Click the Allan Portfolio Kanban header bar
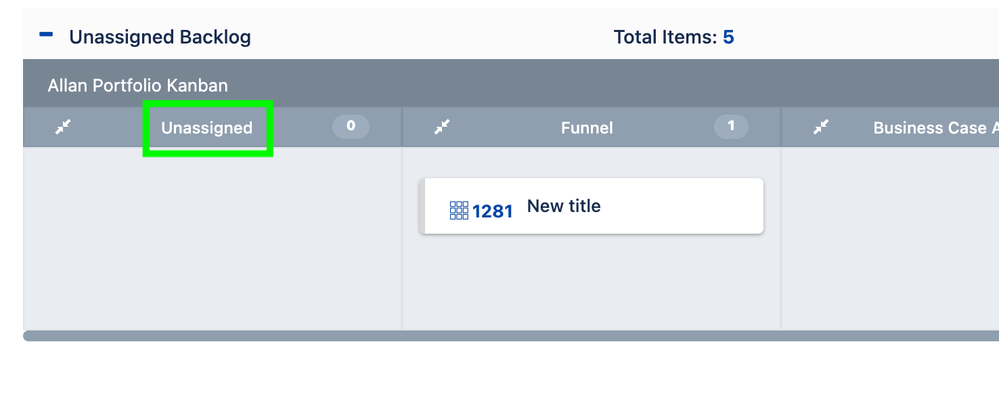This screenshot has height=420, width=999. pos(511,83)
